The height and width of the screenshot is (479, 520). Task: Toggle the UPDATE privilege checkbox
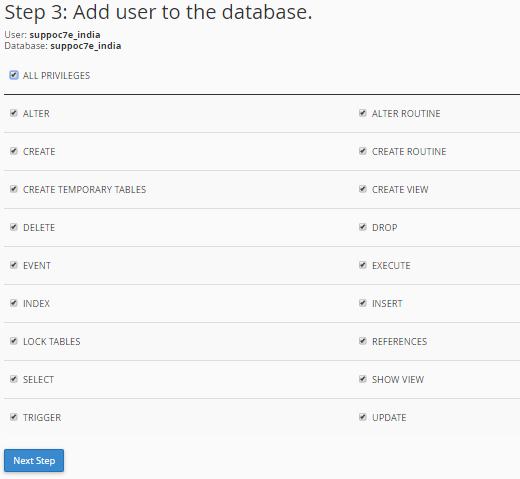(x=363, y=417)
